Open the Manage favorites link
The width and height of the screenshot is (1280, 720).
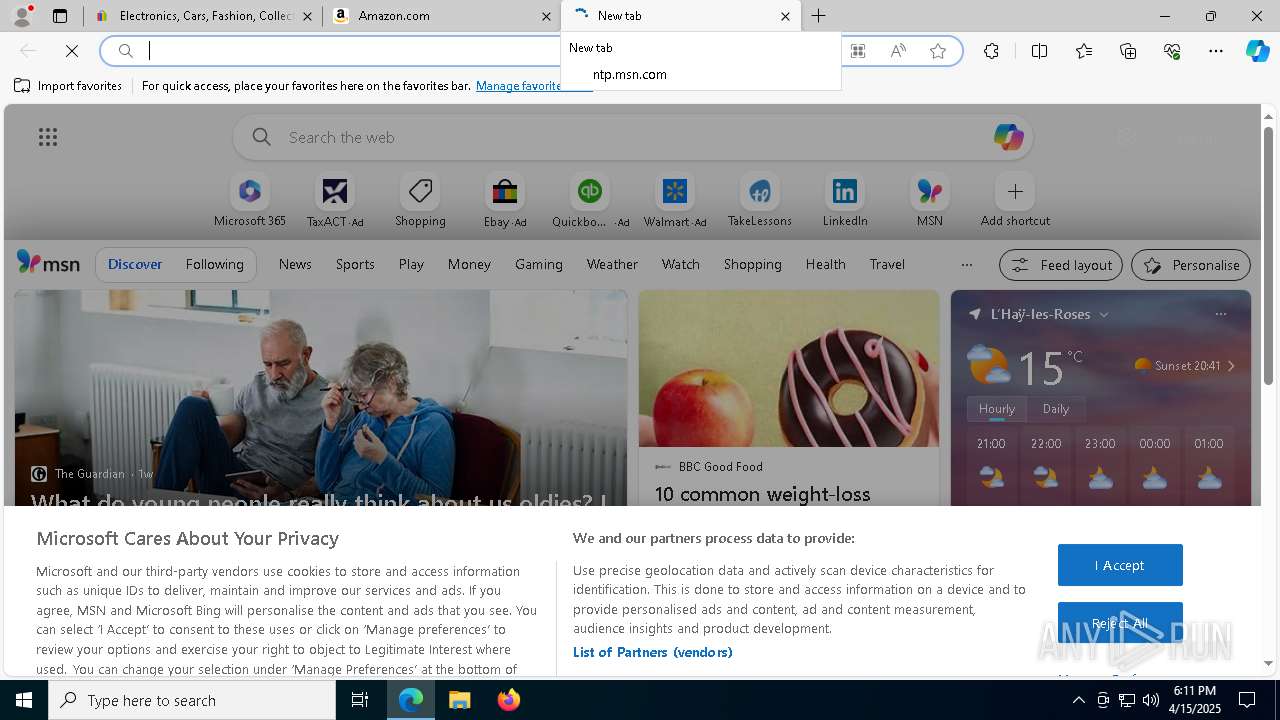point(518,86)
